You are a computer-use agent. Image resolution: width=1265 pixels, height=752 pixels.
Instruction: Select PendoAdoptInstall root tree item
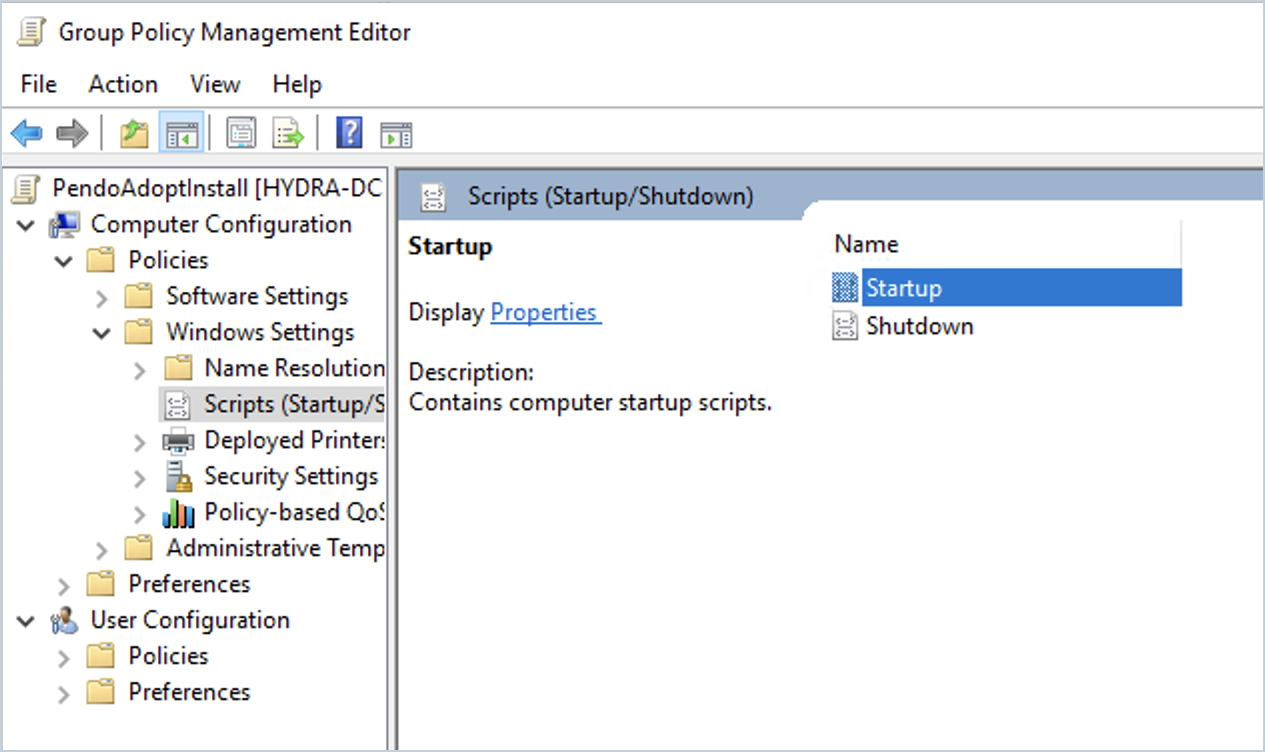point(217,188)
